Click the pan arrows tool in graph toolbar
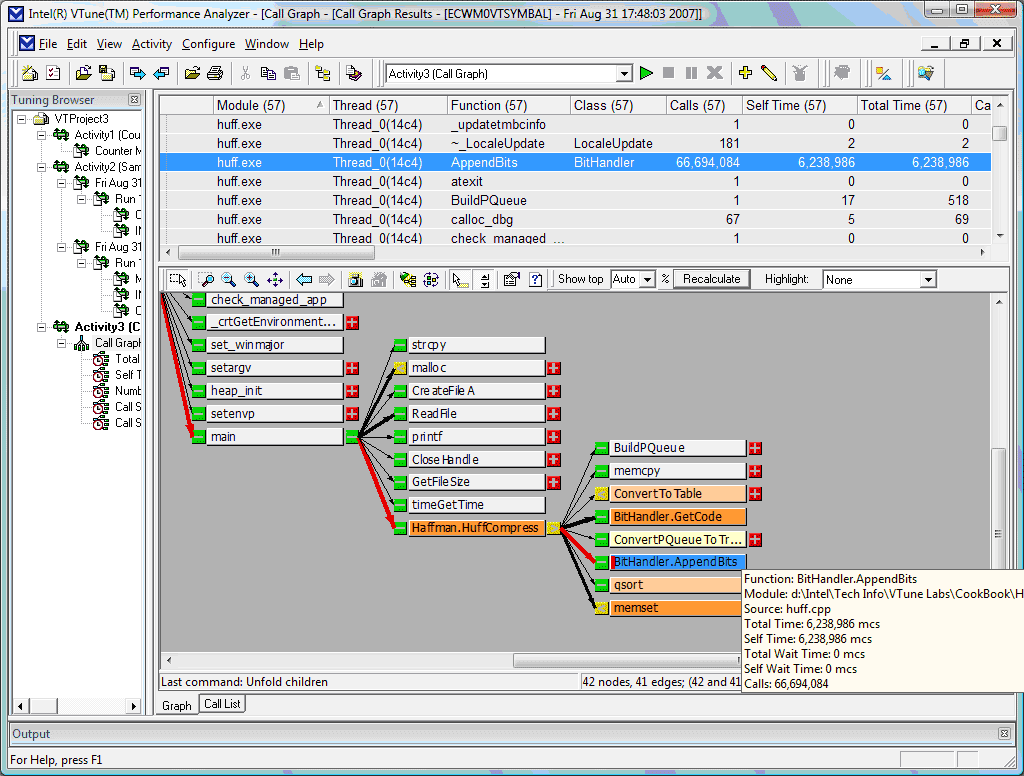Screen dimensions: 1024x776 (x=275, y=280)
